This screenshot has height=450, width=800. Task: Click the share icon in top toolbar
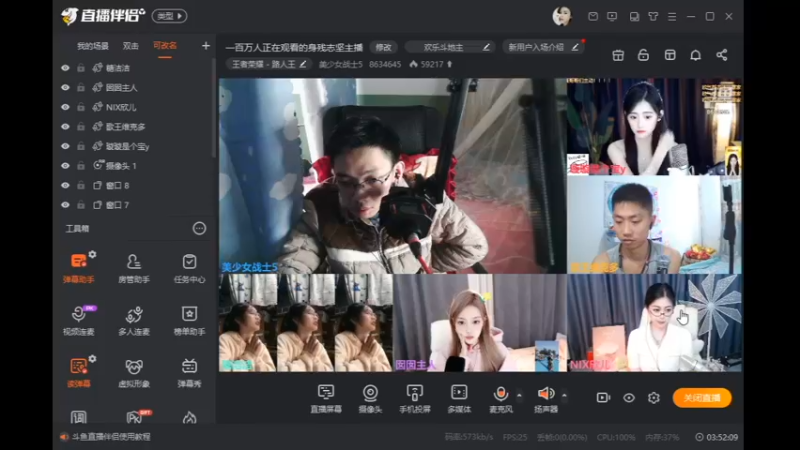pos(721,55)
